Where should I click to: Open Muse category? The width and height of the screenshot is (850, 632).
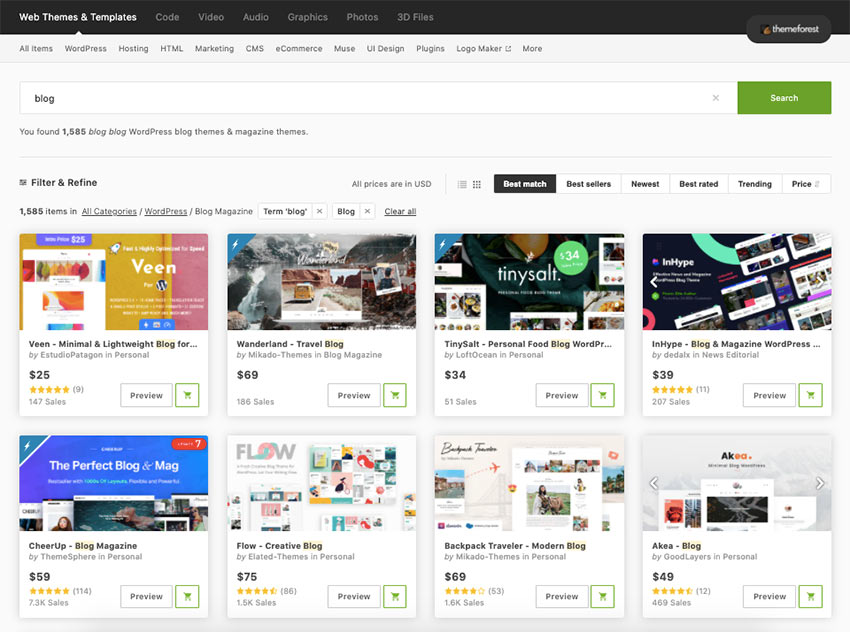344,49
